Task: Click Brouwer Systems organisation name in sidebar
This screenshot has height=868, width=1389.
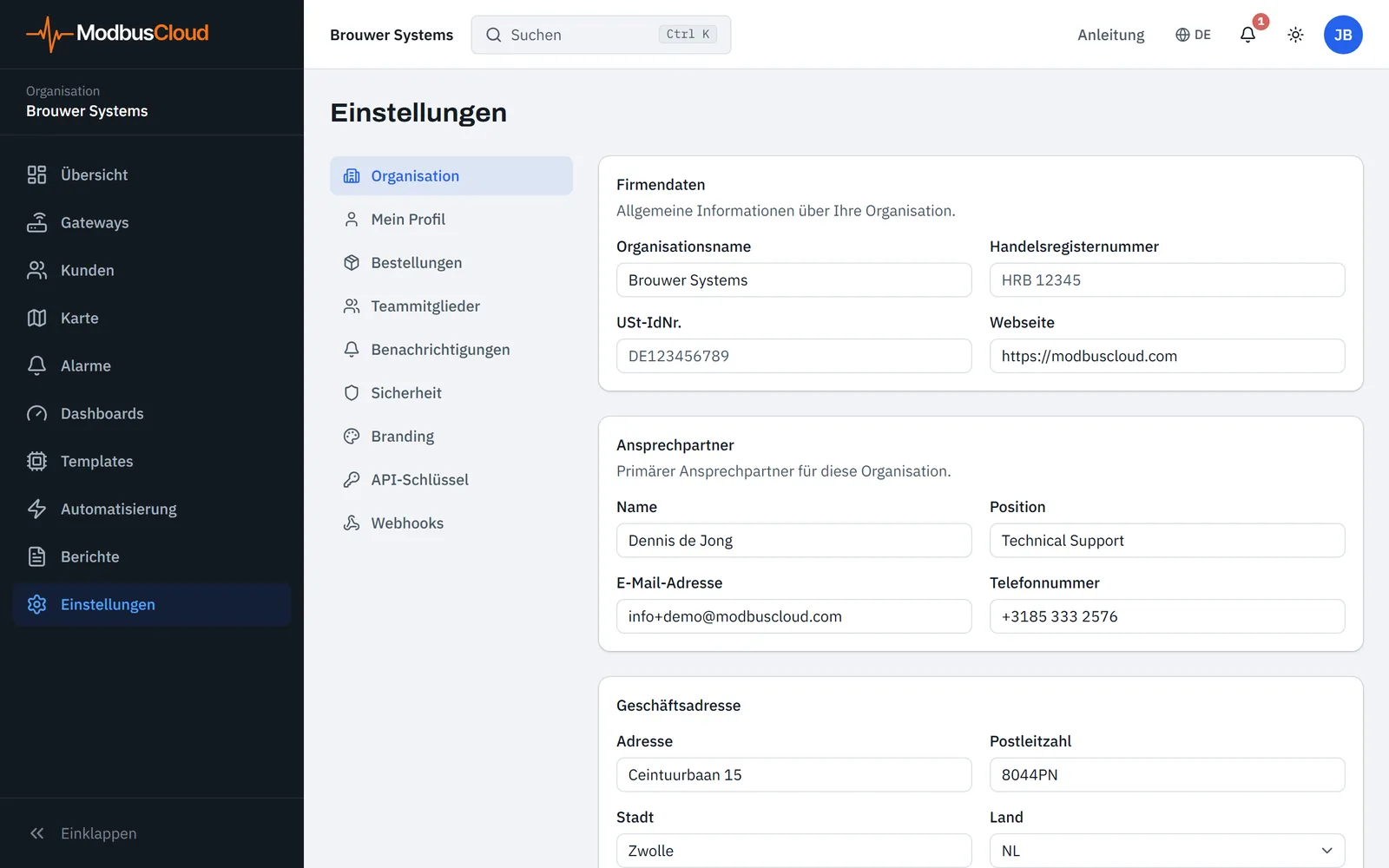Action: click(x=87, y=111)
